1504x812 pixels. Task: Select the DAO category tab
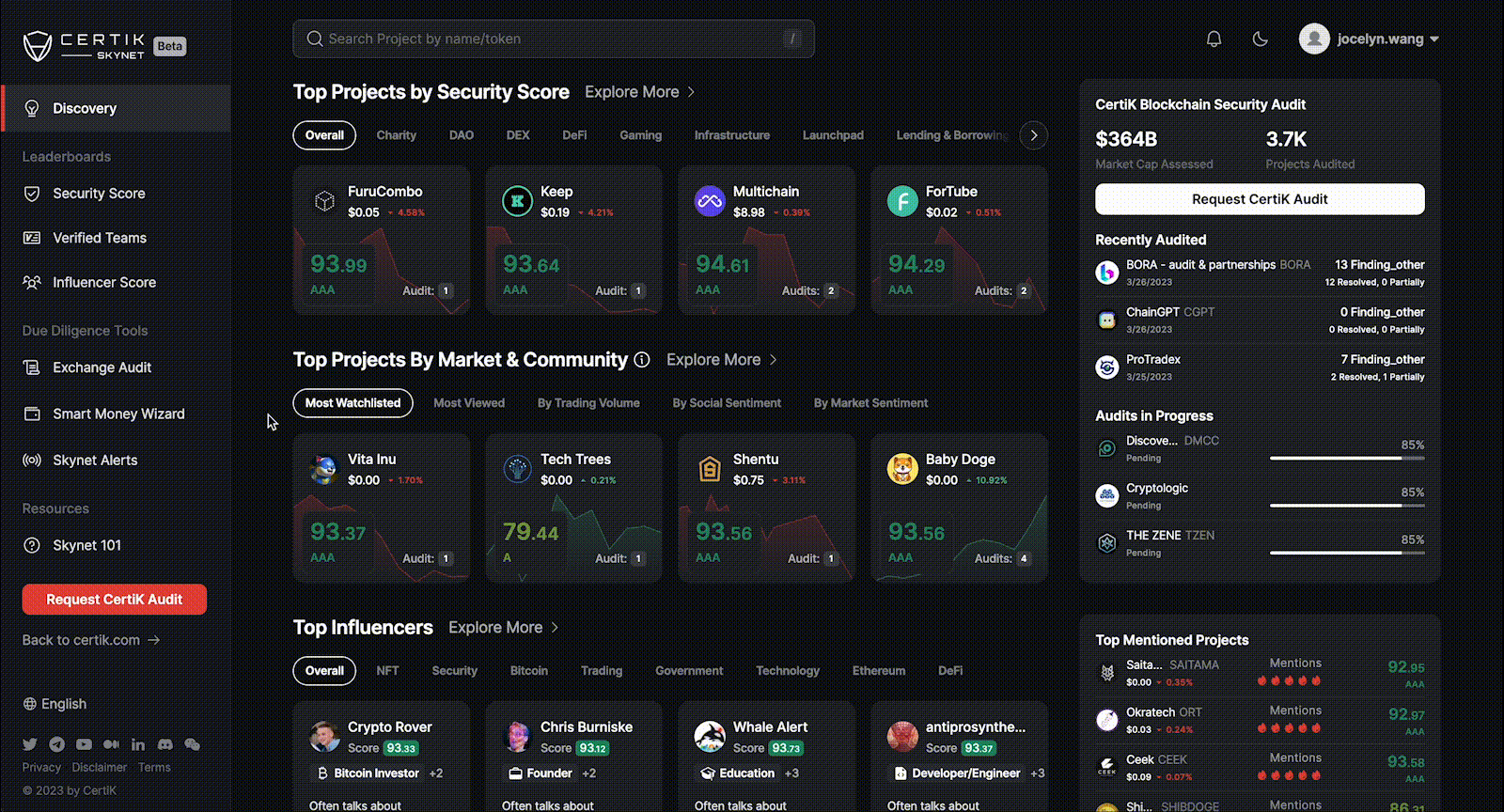[x=462, y=135]
